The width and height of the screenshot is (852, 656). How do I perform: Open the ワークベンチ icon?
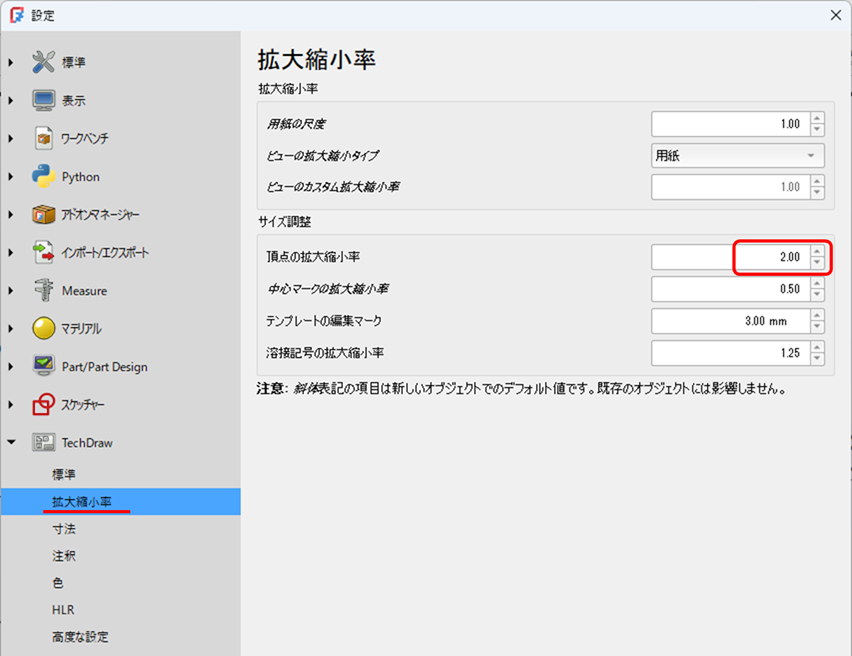43,138
